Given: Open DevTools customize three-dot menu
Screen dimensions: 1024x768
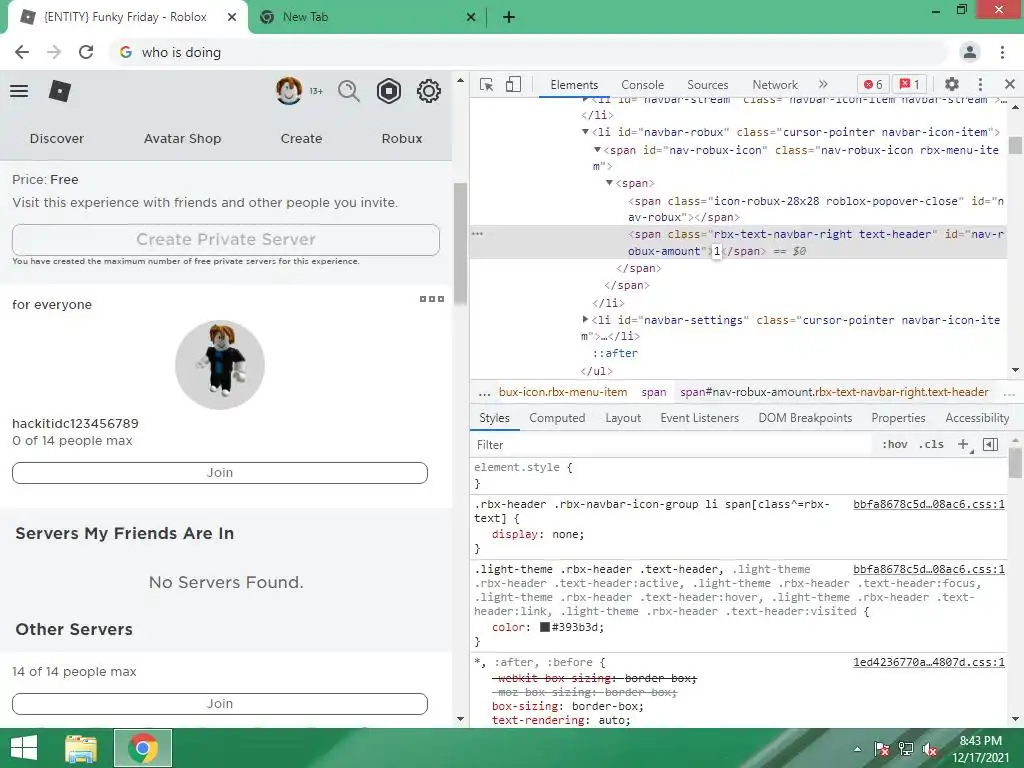Looking at the screenshot, I should click(980, 84).
